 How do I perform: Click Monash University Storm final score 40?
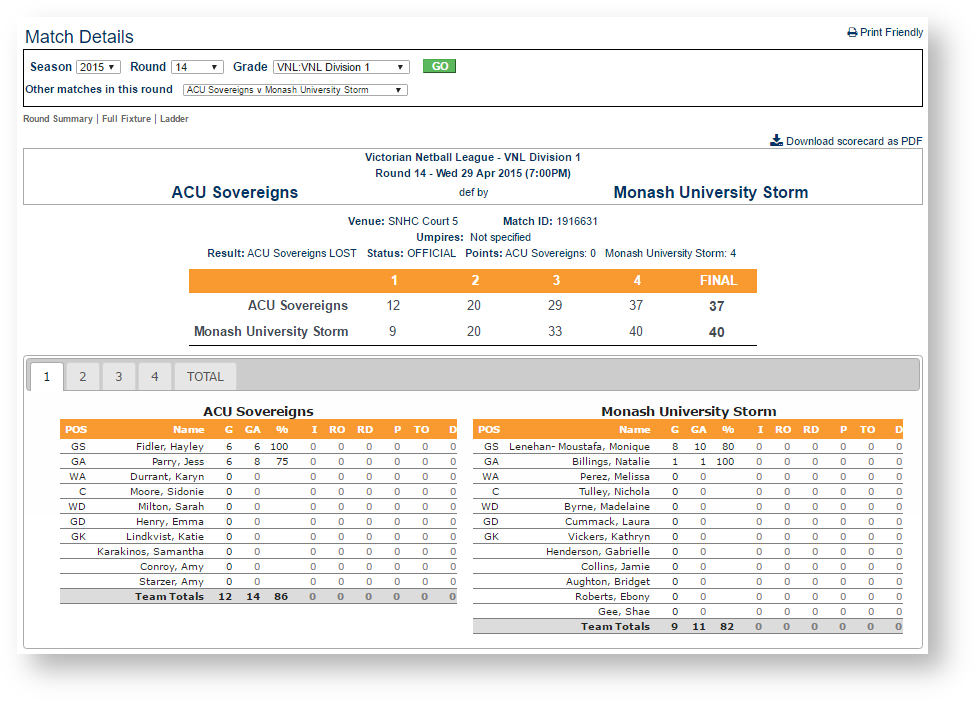click(716, 332)
